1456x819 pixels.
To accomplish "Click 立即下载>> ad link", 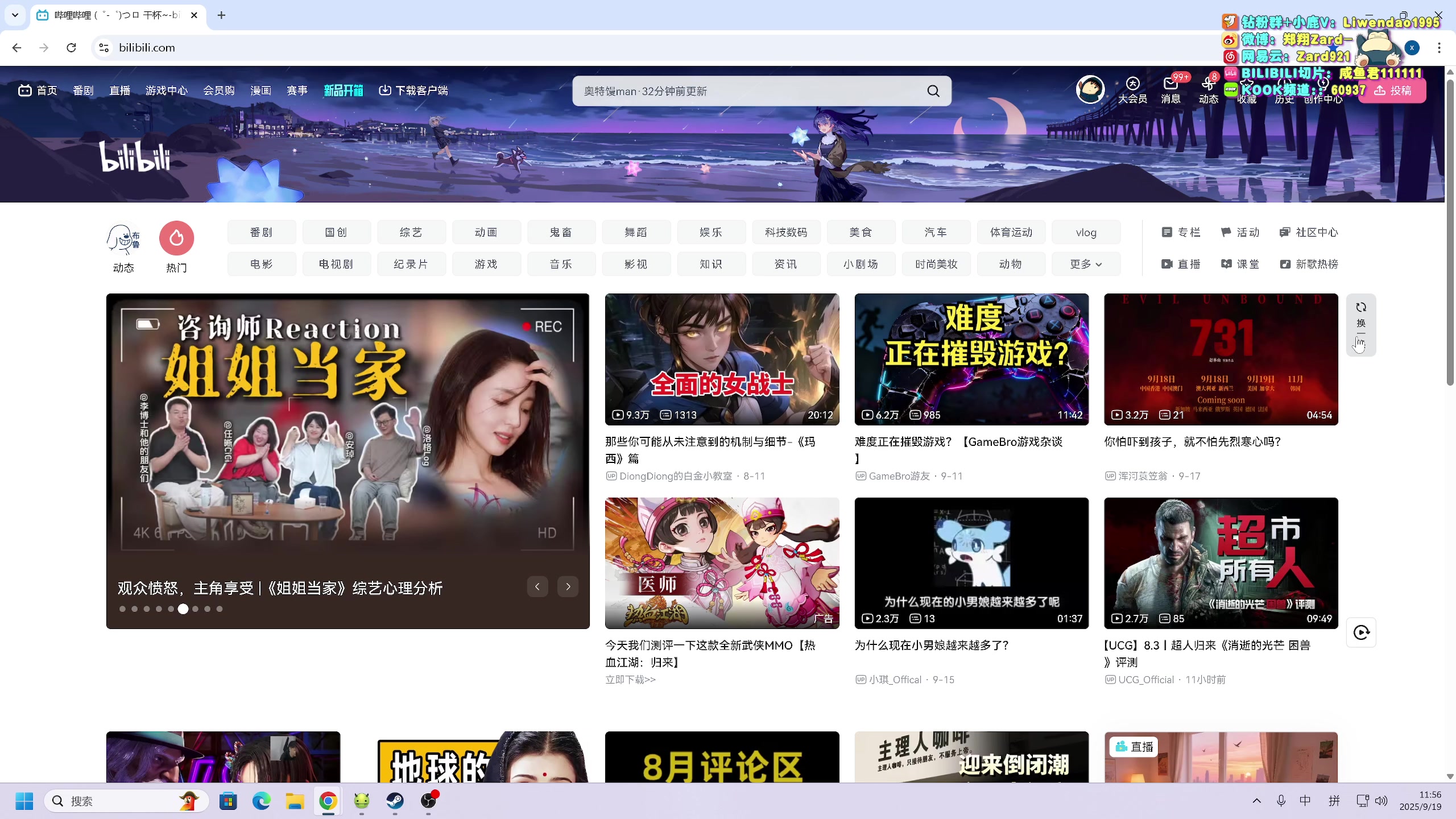I will click(x=630, y=680).
